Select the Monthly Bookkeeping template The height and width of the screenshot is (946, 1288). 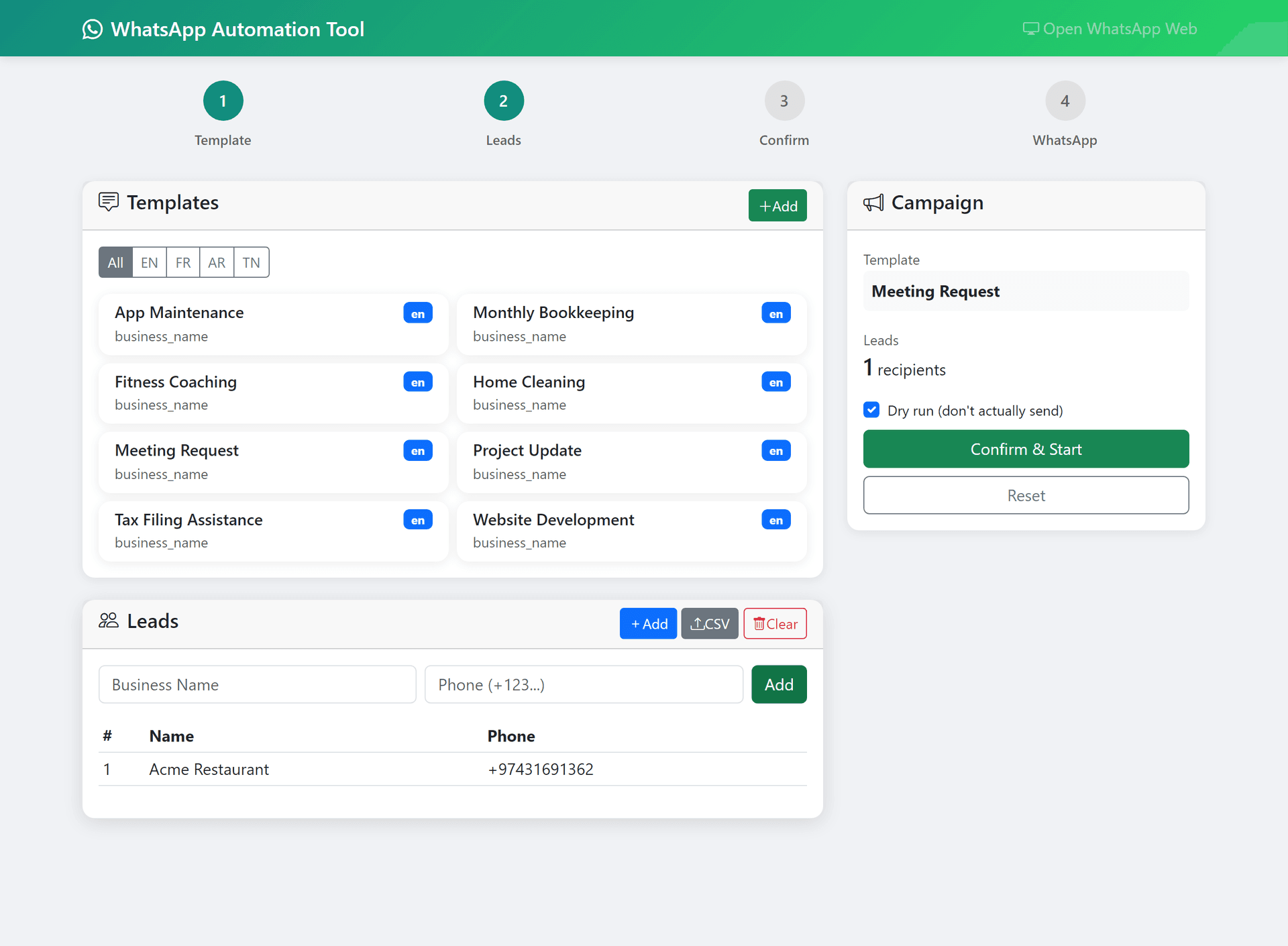[x=632, y=324]
